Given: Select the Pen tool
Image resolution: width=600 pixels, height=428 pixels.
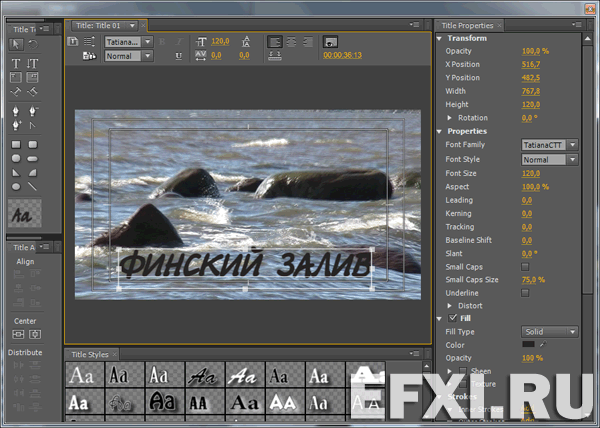Looking at the screenshot, I should 16,111.
